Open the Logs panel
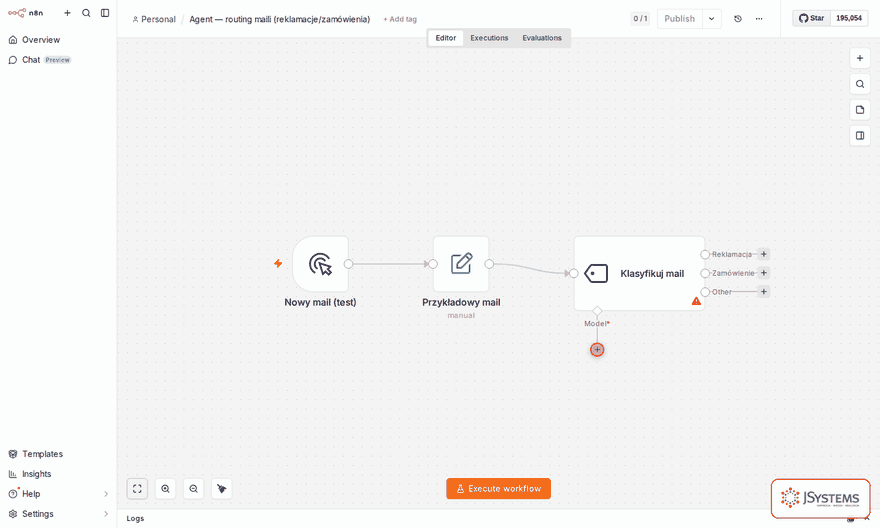The image size is (880, 528). tap(135, 518)
